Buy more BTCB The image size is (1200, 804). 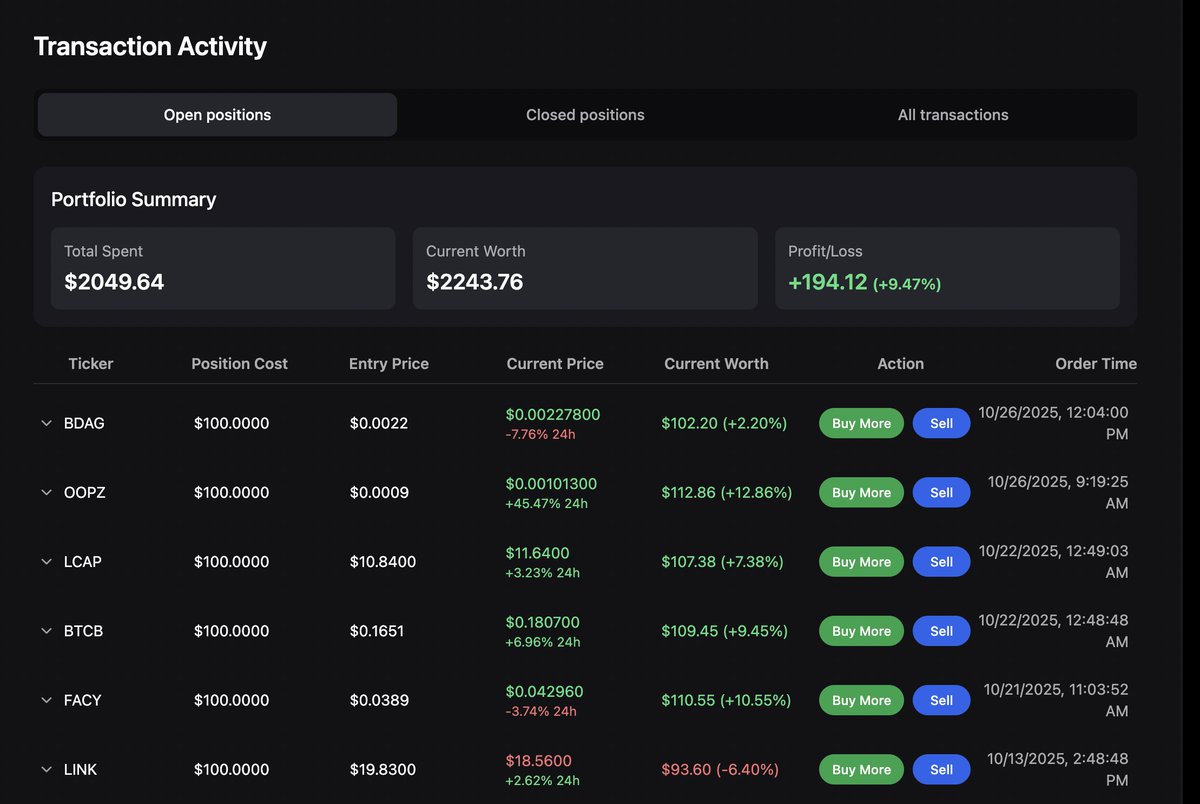(861, 631)
